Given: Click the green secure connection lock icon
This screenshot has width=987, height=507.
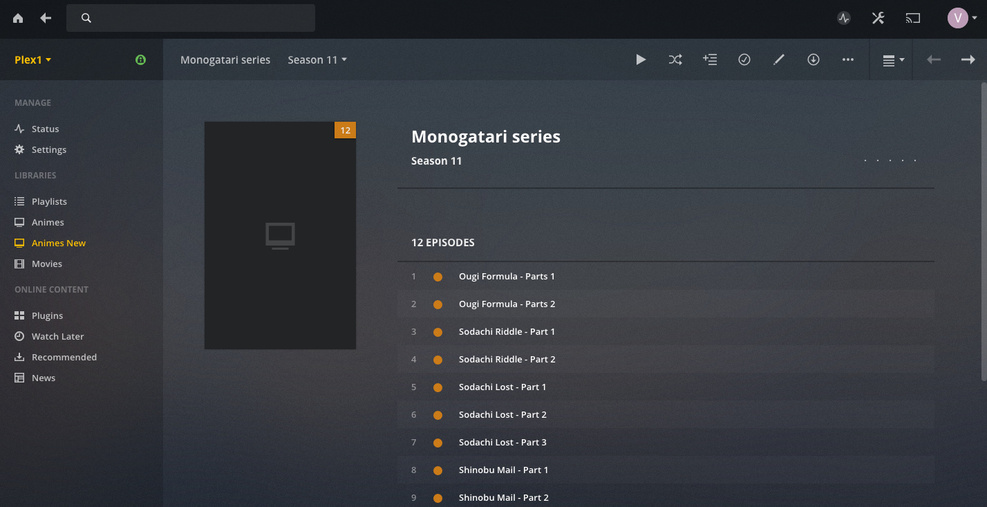Looking at the screenshot, I should pos(140,60).
